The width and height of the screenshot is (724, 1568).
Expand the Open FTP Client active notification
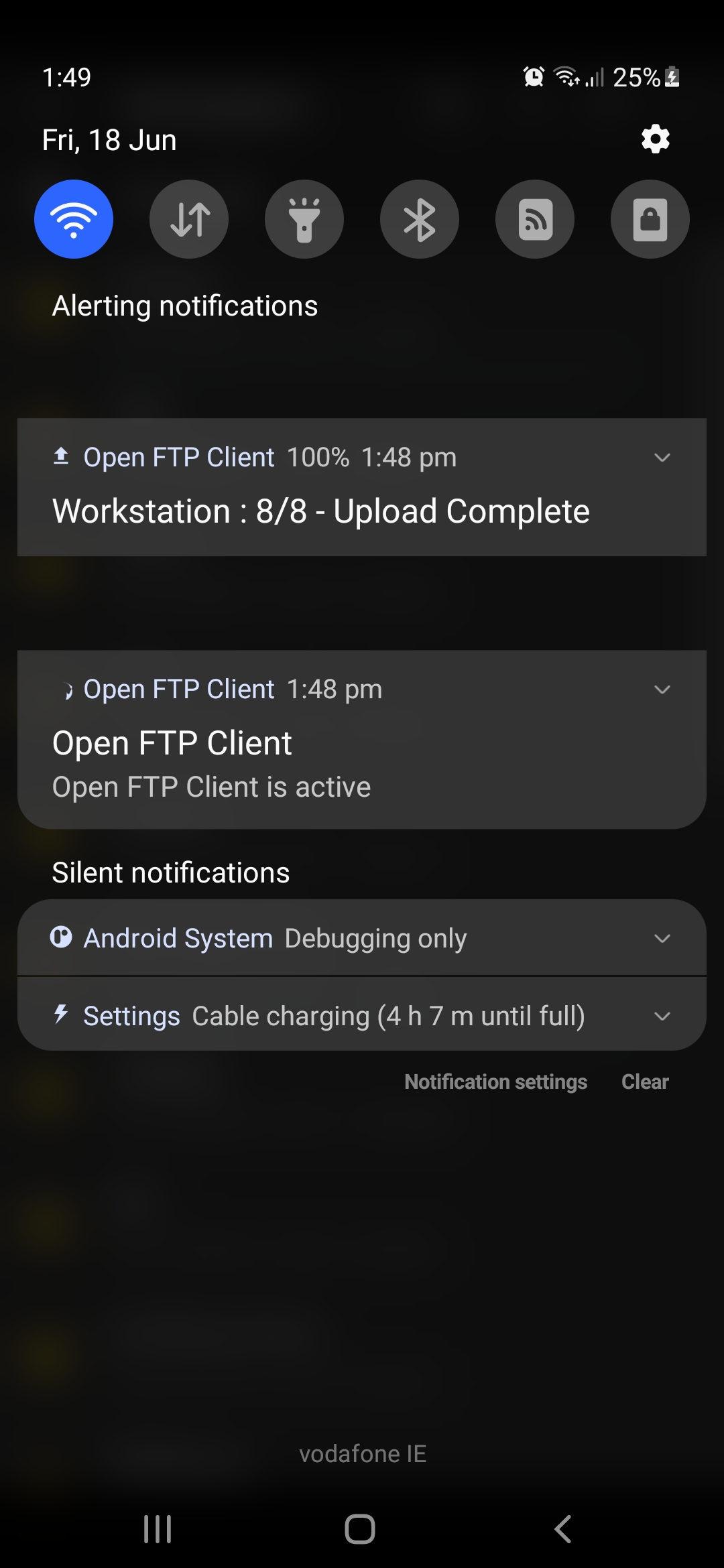[x=662, y=690]
